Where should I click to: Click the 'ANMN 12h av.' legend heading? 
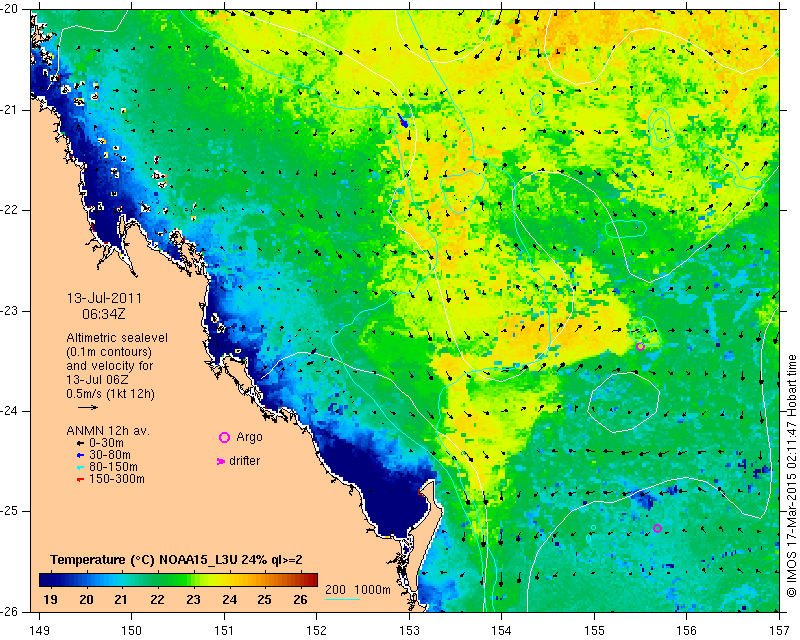(108, 431)
